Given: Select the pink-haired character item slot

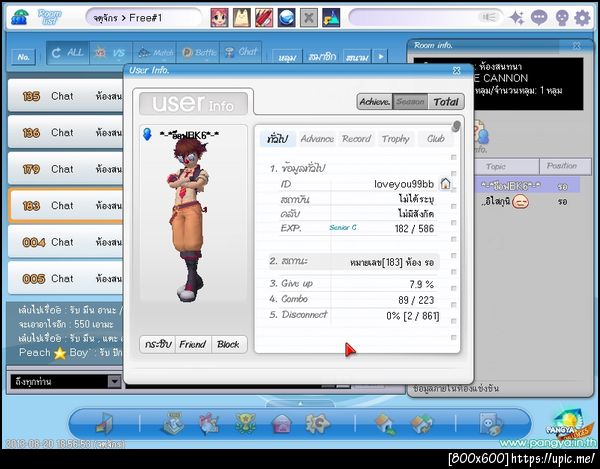Looking at the screenshot, I should pos(220,18).
